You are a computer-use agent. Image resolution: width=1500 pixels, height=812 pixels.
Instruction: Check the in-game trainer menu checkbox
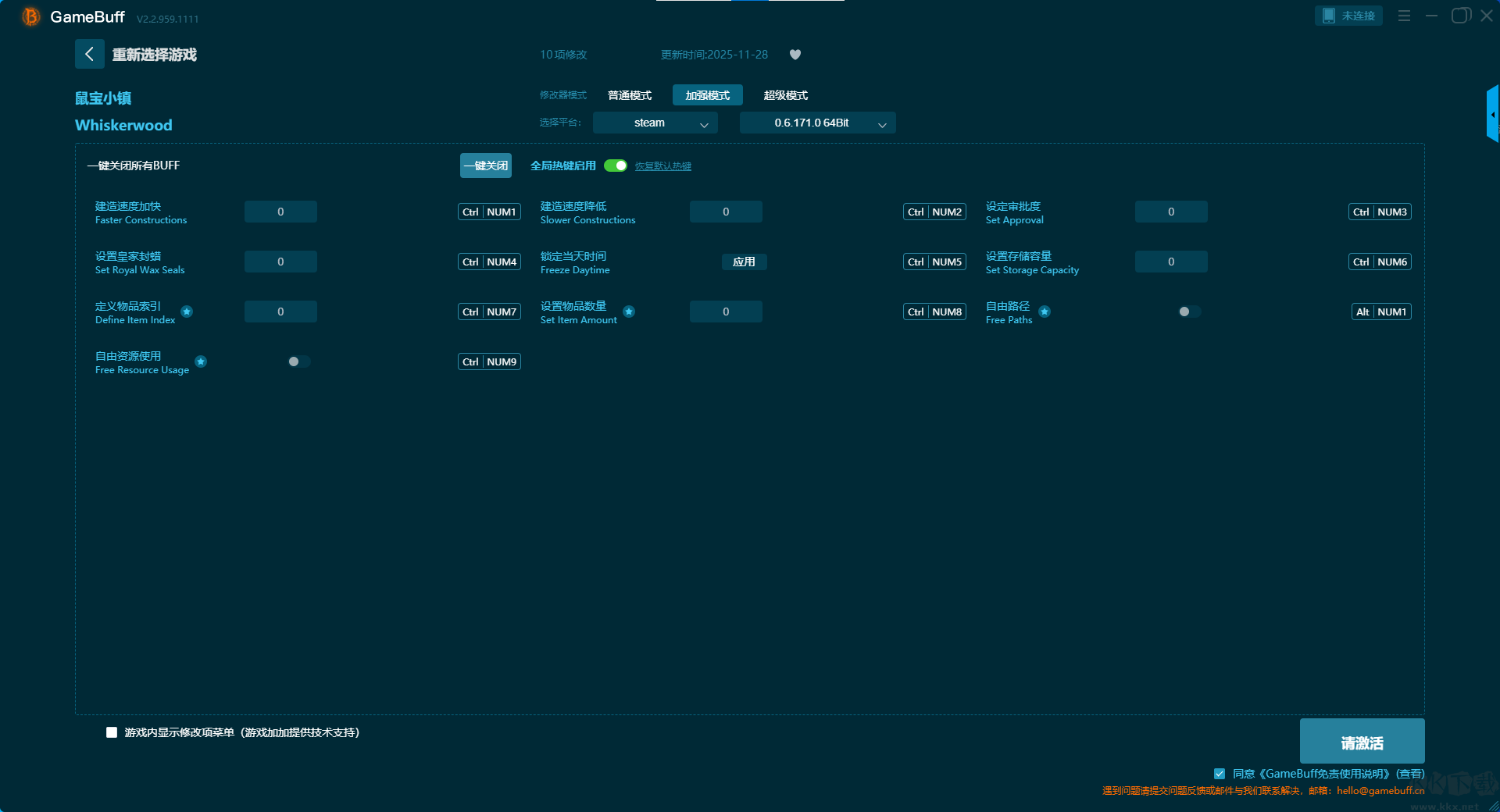112,732
